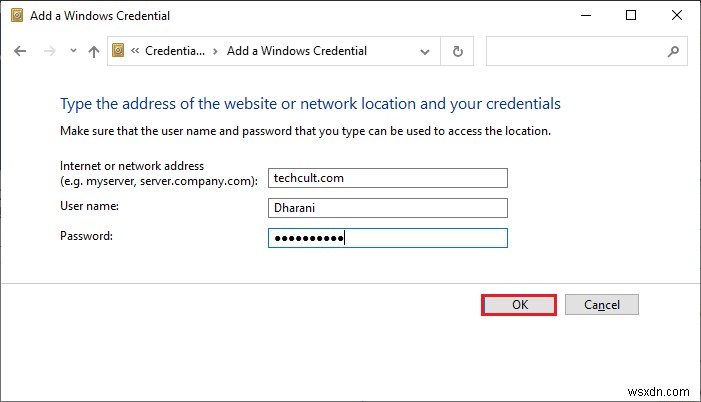Expand the hidden breadcrumb overflow chevron
Image resolution: width=701 pixels, height=402 pixels.
(x=137, y=51)
